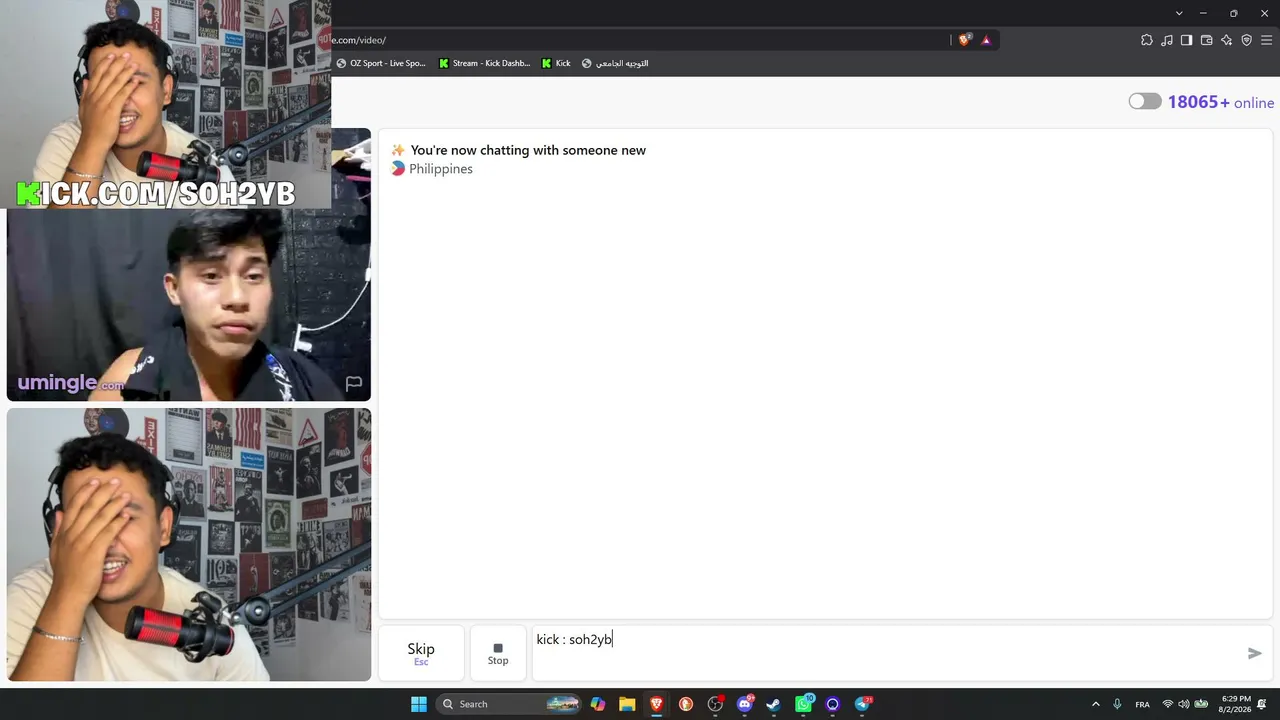Click the Brave VPN shield icon
This screenshot has width=1280, height=720.
click(x=1246, y=40)
